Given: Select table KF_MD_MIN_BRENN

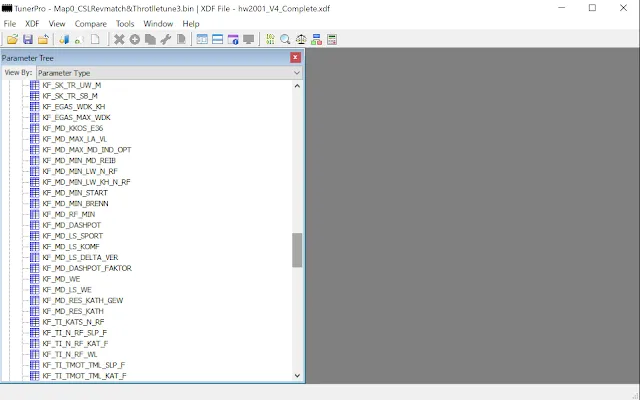Looking at the screenshot, I should (x=76, y=203).
